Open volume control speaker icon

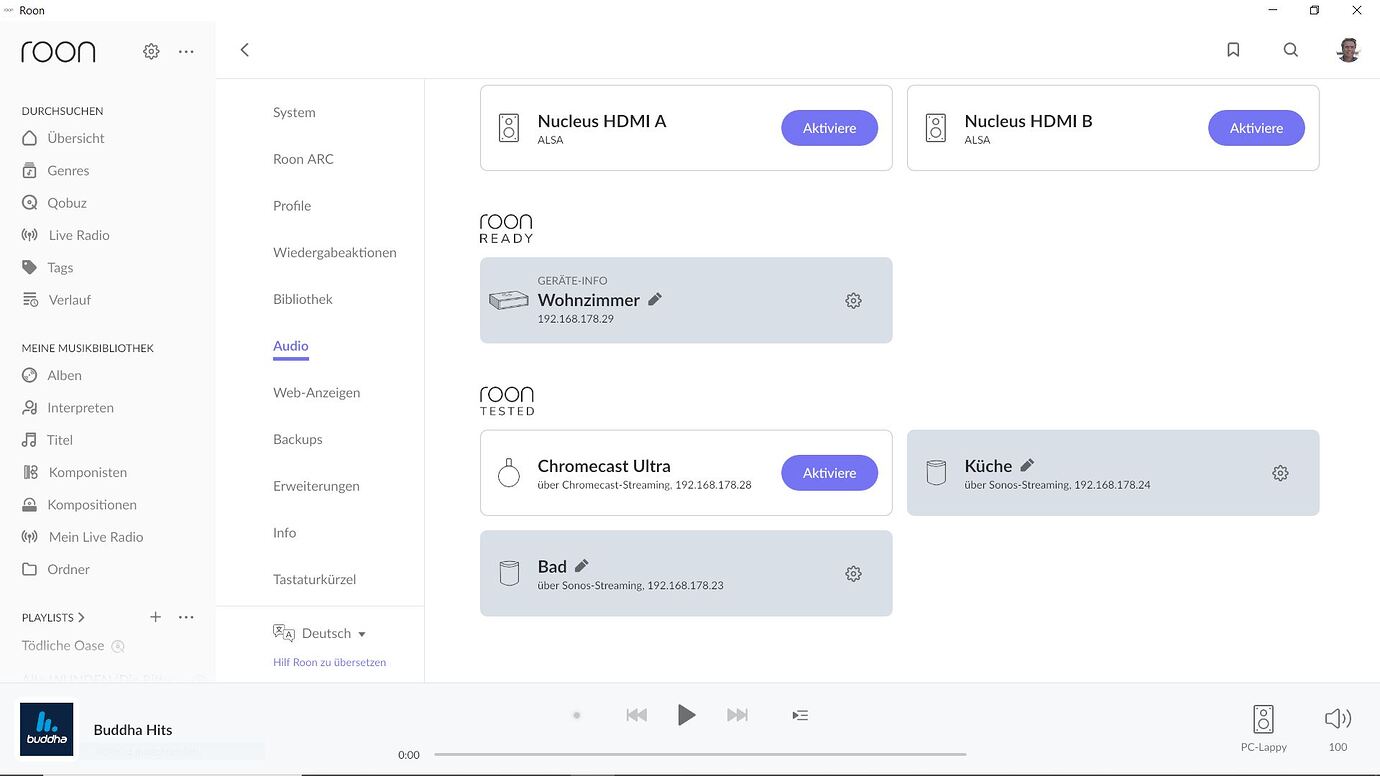point(1338,719)
